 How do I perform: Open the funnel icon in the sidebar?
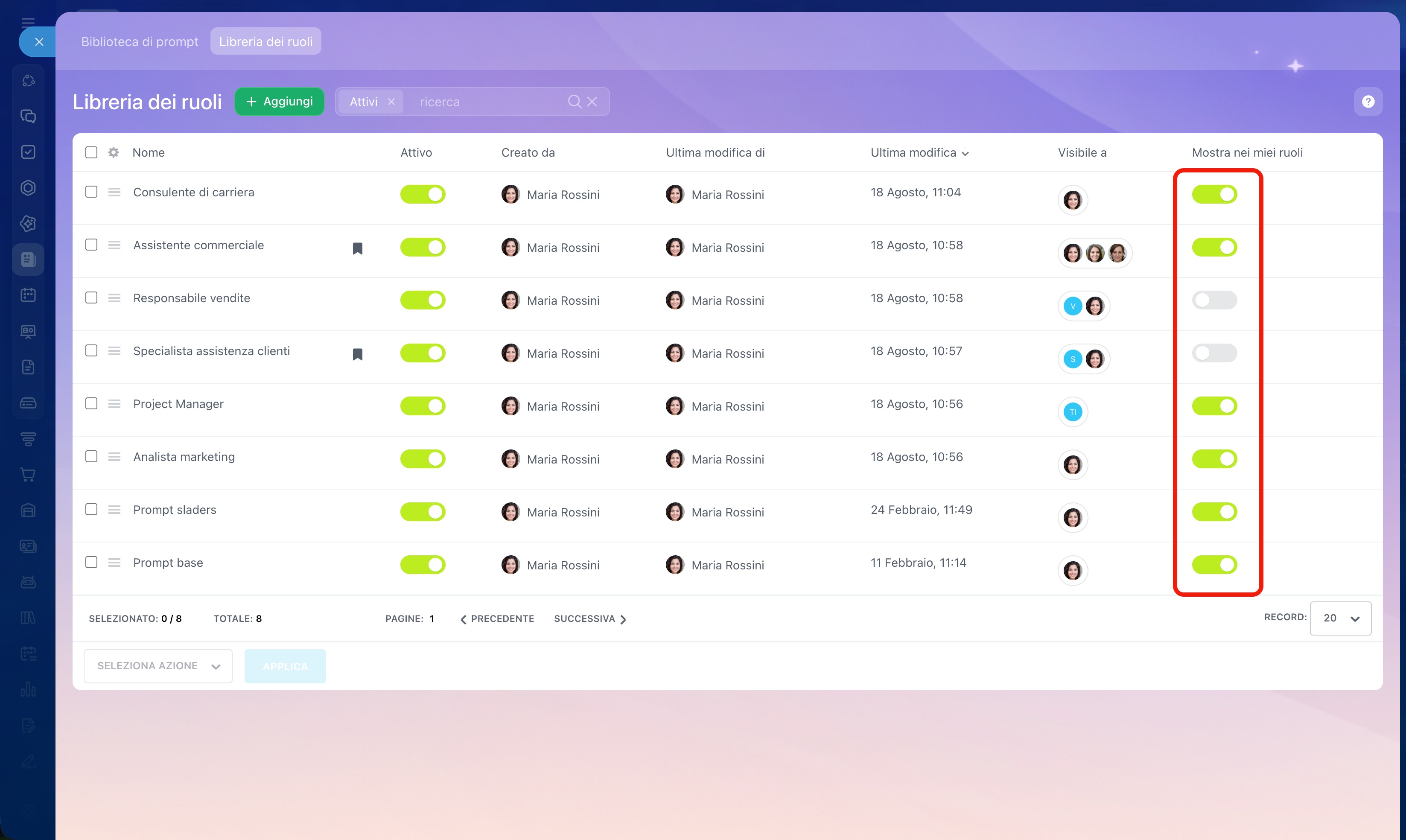pyautogui.click(x=28, y=439)
